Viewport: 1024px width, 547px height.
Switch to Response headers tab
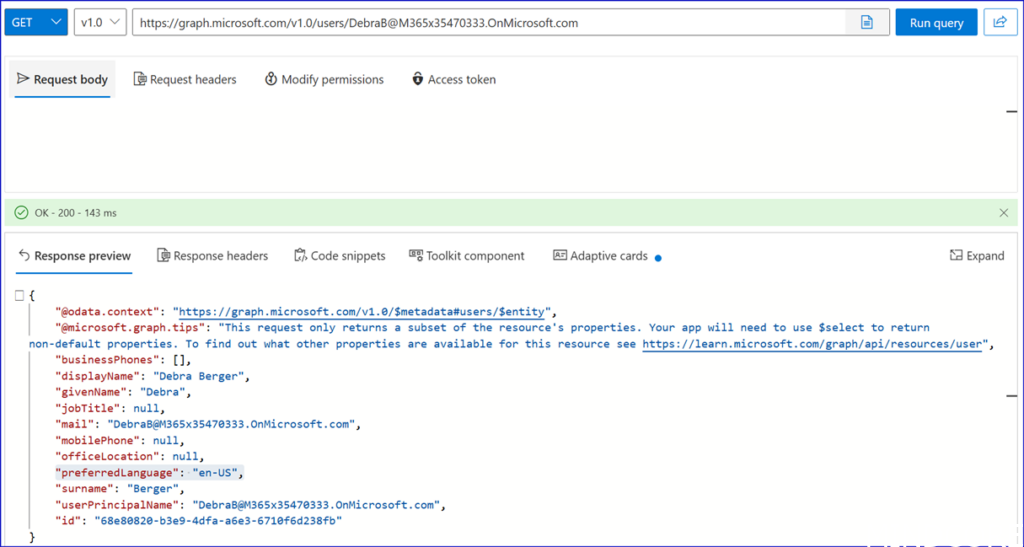click(212, 256)
